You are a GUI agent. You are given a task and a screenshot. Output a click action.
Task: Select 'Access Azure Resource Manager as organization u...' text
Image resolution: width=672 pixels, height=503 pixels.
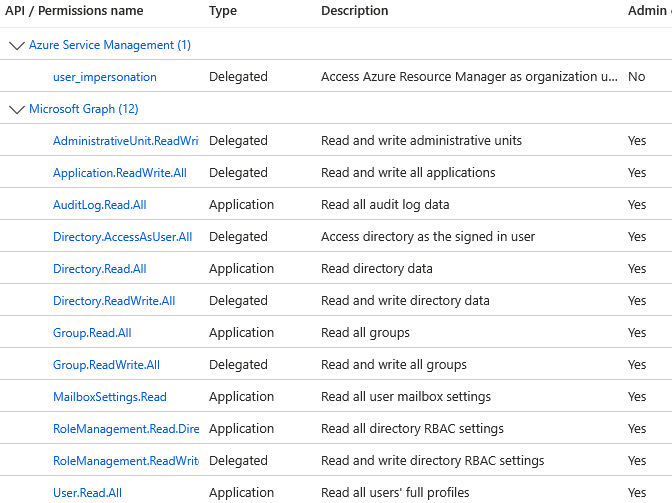click(x=469, y=77)
